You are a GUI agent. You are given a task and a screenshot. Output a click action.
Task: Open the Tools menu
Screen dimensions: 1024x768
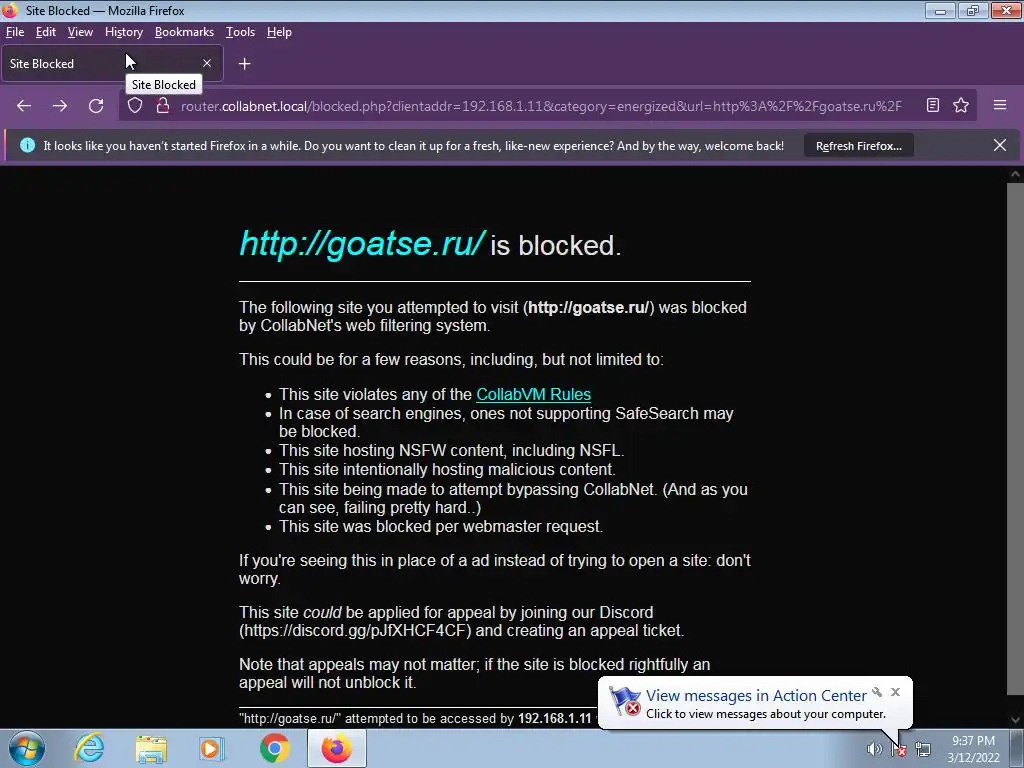point(240,32)
